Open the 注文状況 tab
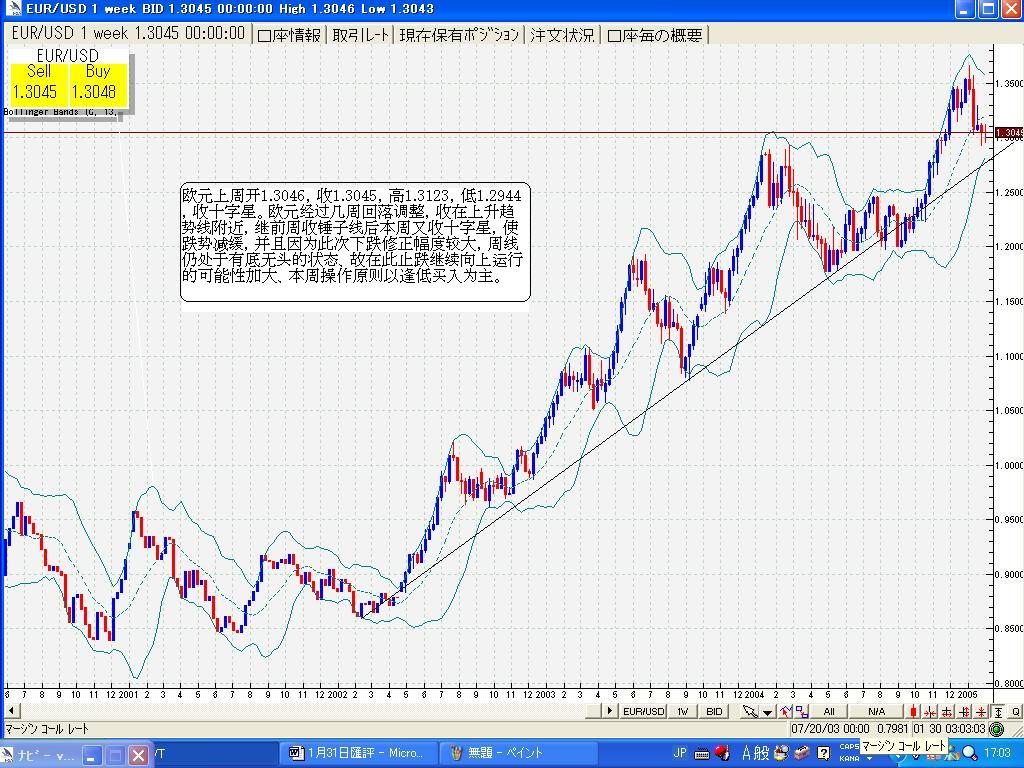This screenshot has height=768, width=1024. 562,35
